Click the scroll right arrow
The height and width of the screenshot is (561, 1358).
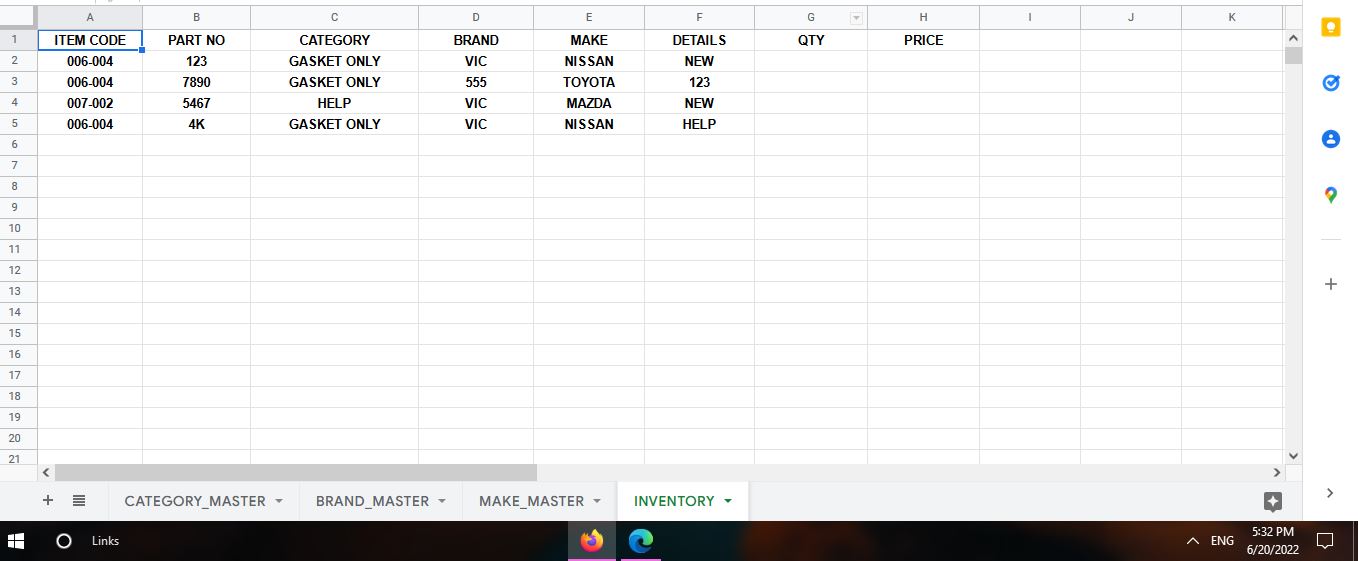[x=1277, y=472]
